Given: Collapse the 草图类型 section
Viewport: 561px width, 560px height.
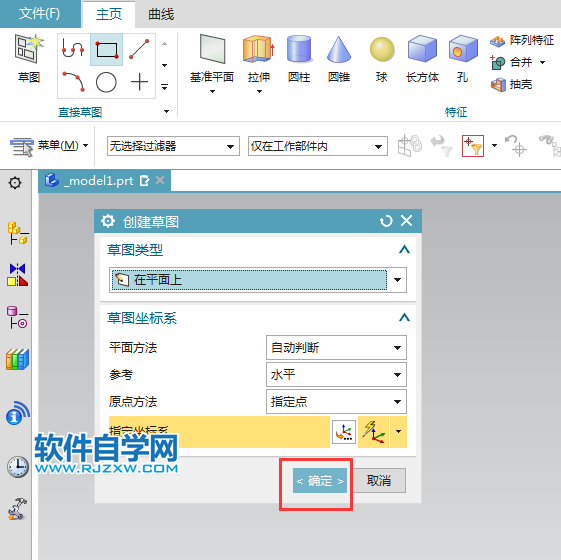Looking at the screenshot, I should (x=404, y=249).
